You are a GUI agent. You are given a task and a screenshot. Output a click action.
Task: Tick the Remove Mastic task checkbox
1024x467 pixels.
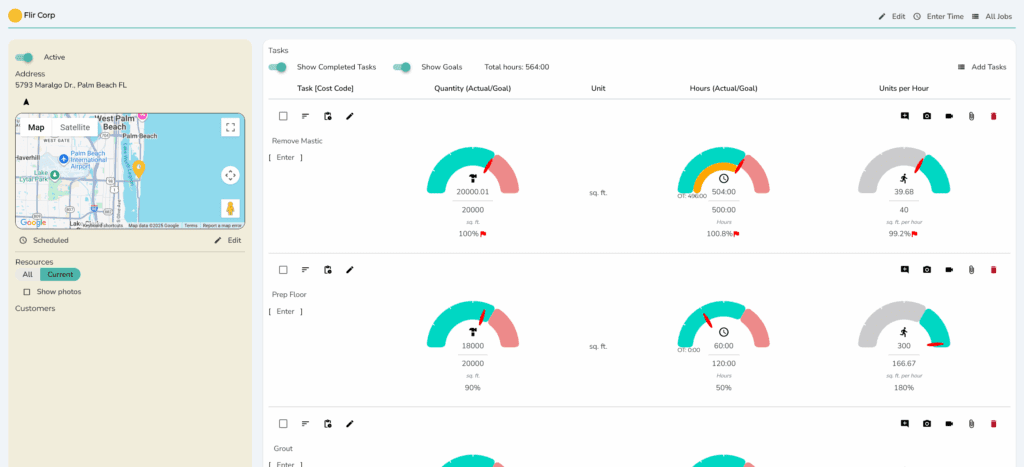283,116
